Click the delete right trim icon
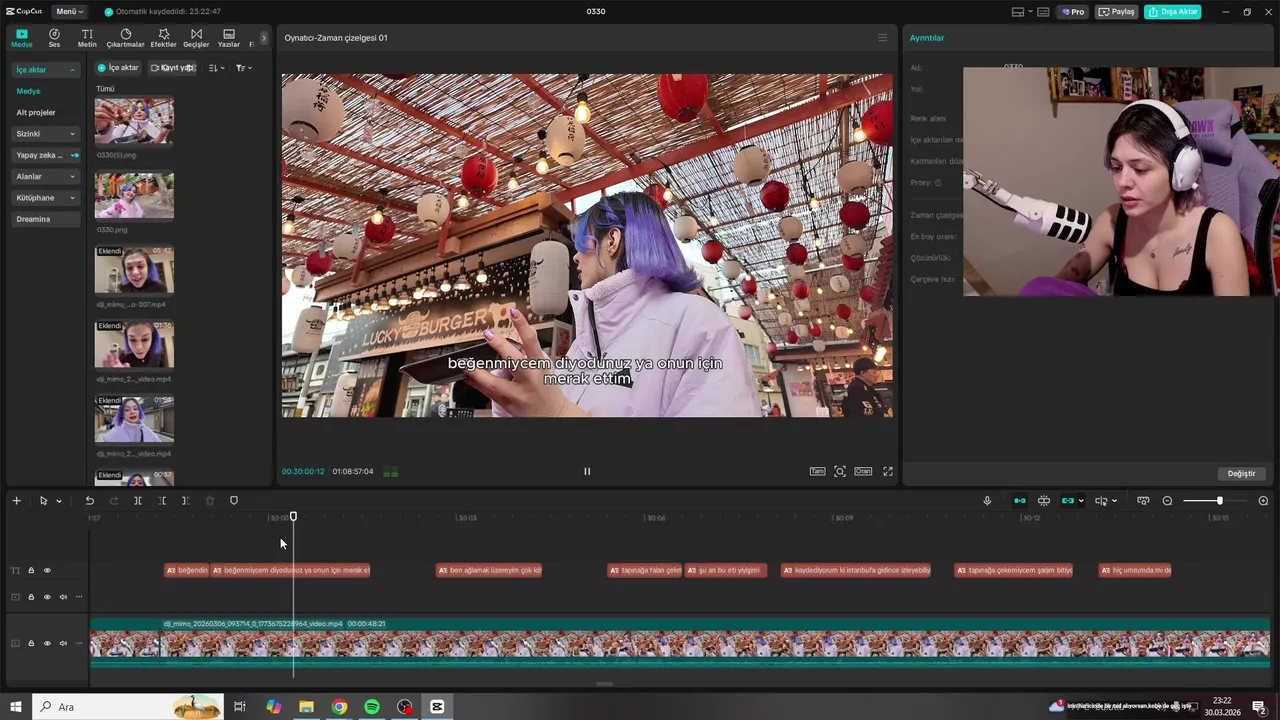 [186, 501]
